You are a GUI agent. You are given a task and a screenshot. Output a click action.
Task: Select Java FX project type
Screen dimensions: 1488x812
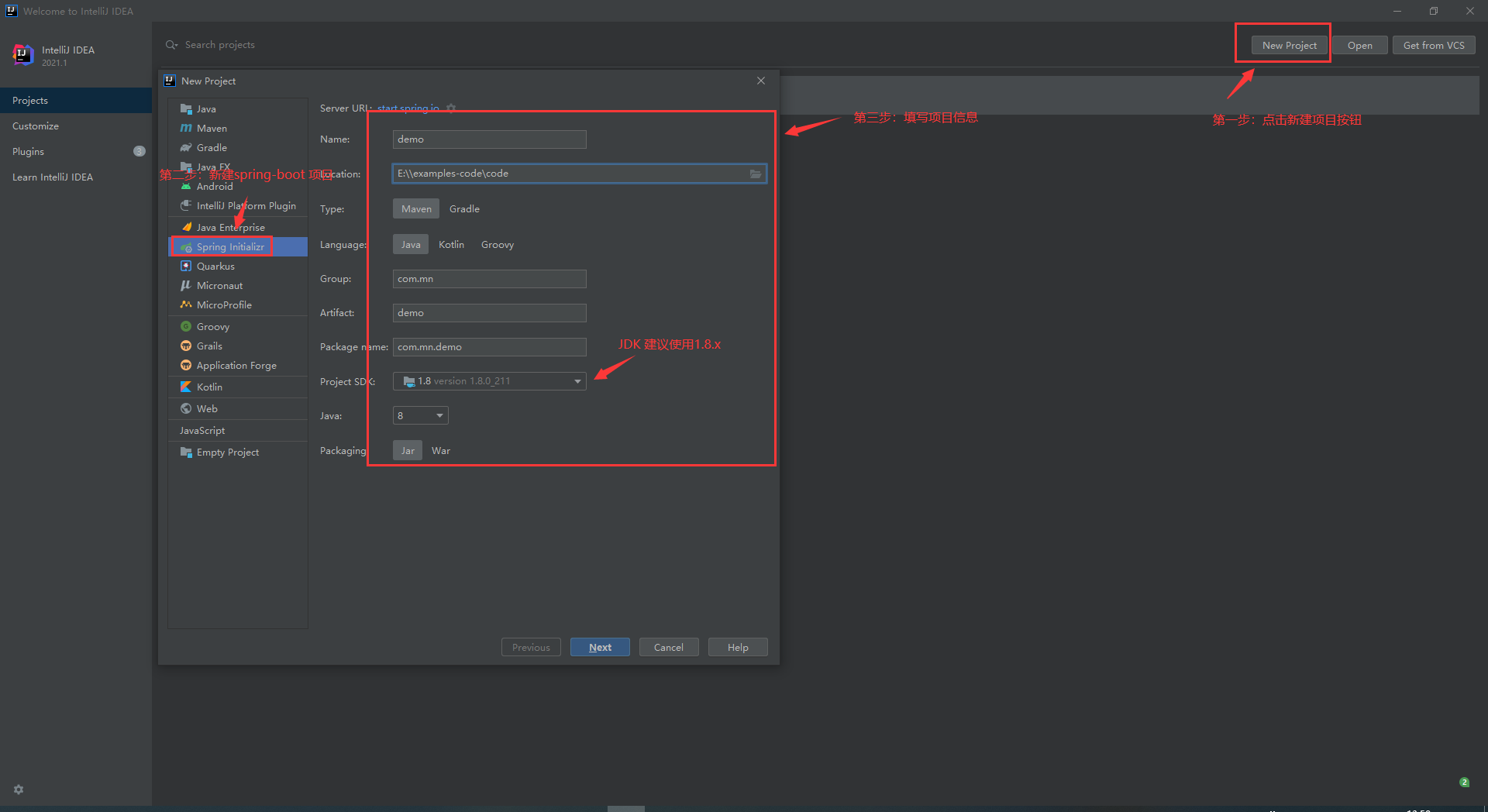click(x=238, y=167)
